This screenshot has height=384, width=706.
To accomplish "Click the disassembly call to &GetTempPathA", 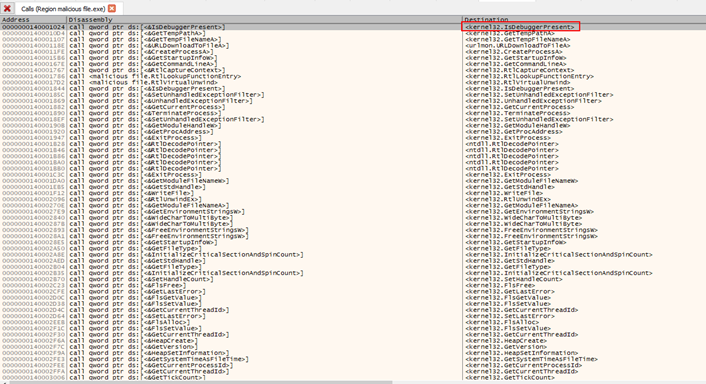I will (x=137, y=33).
